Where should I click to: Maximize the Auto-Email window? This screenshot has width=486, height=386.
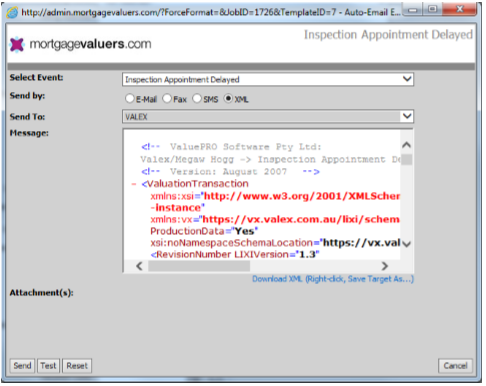pos(432,10)
